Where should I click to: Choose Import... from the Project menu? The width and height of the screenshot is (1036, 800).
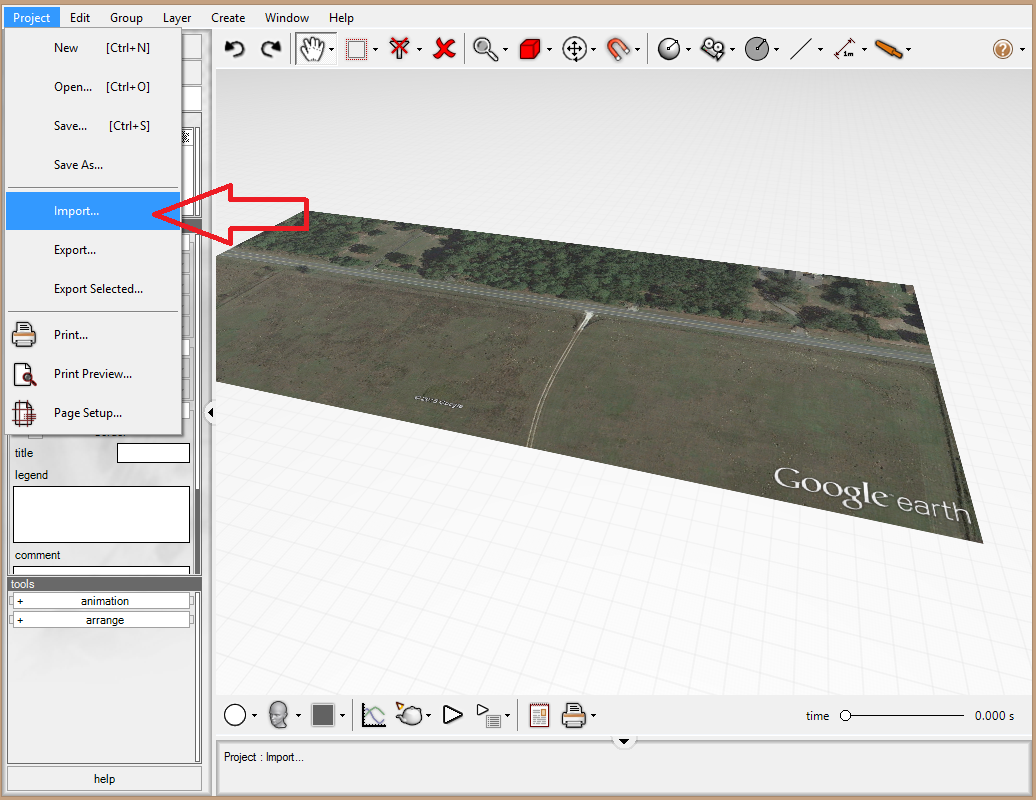pyautogui.click(x=92, y=211)
